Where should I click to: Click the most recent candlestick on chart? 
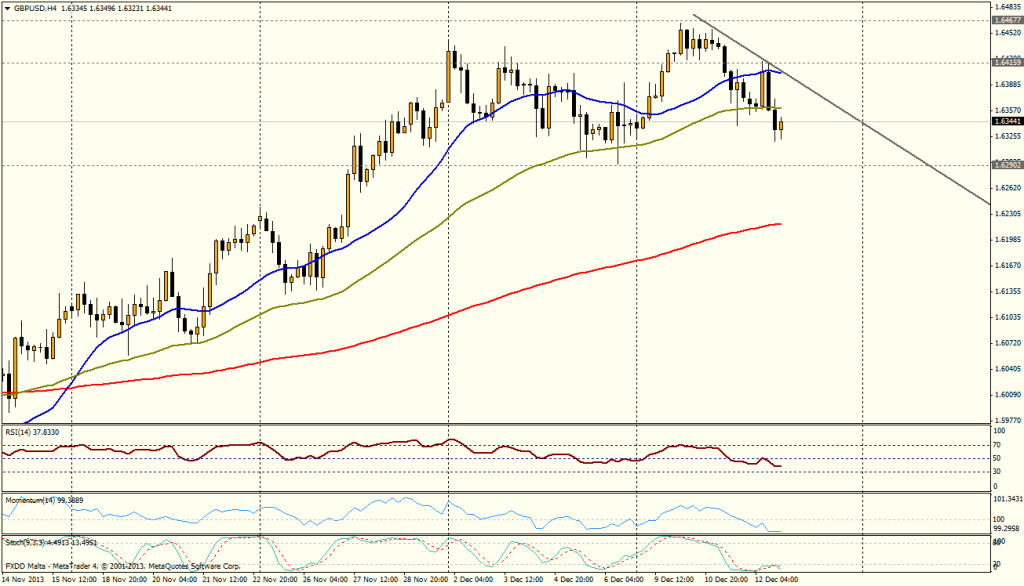(782, 126)
